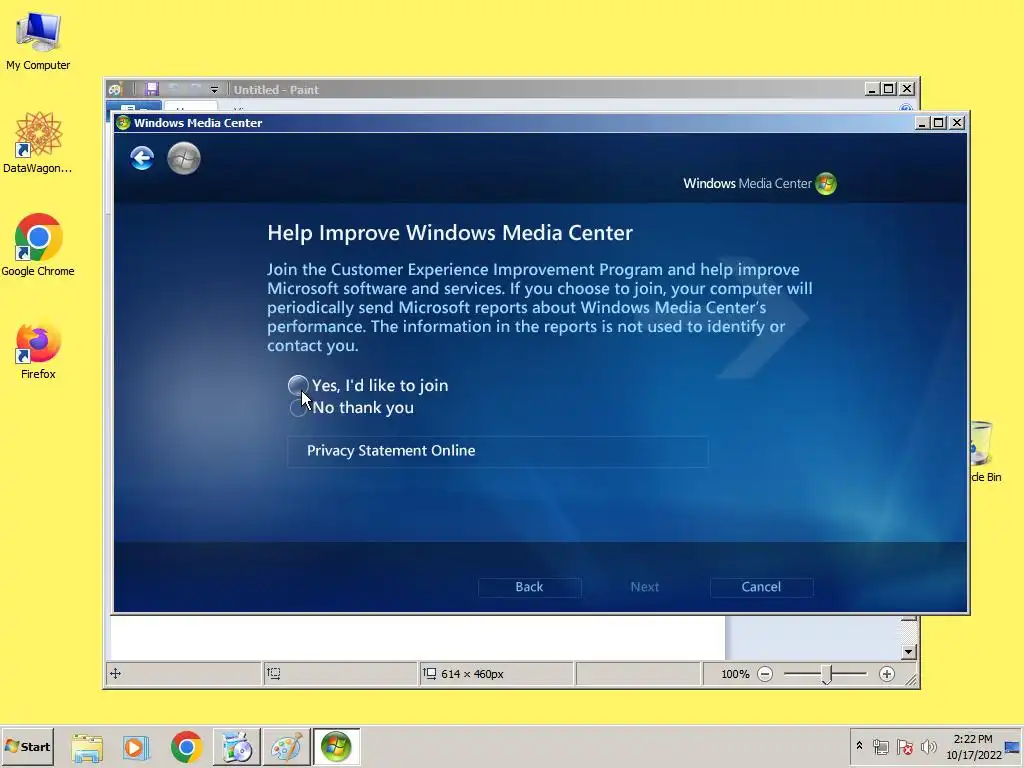
Task: Click the 100% zoom level in Paint
Action: 735,674
